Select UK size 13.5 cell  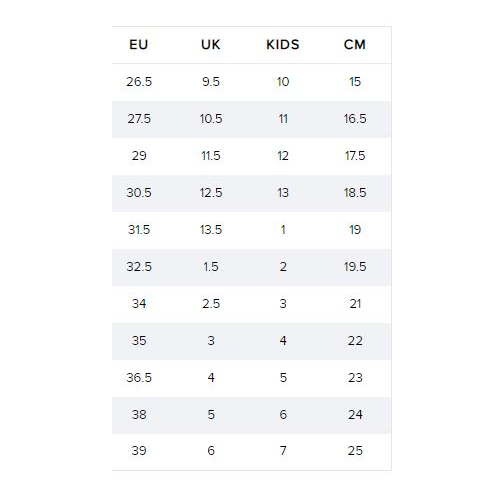point(211,230)
